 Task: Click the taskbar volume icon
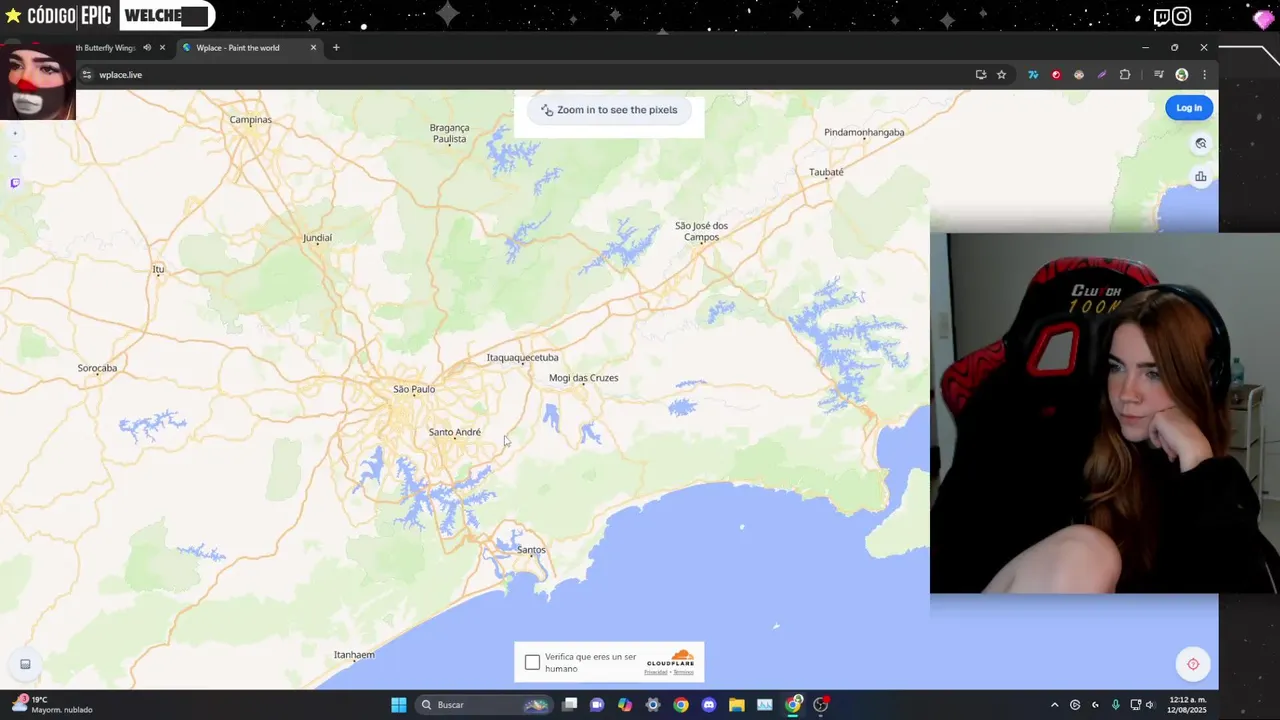[x=1149, y=705]
